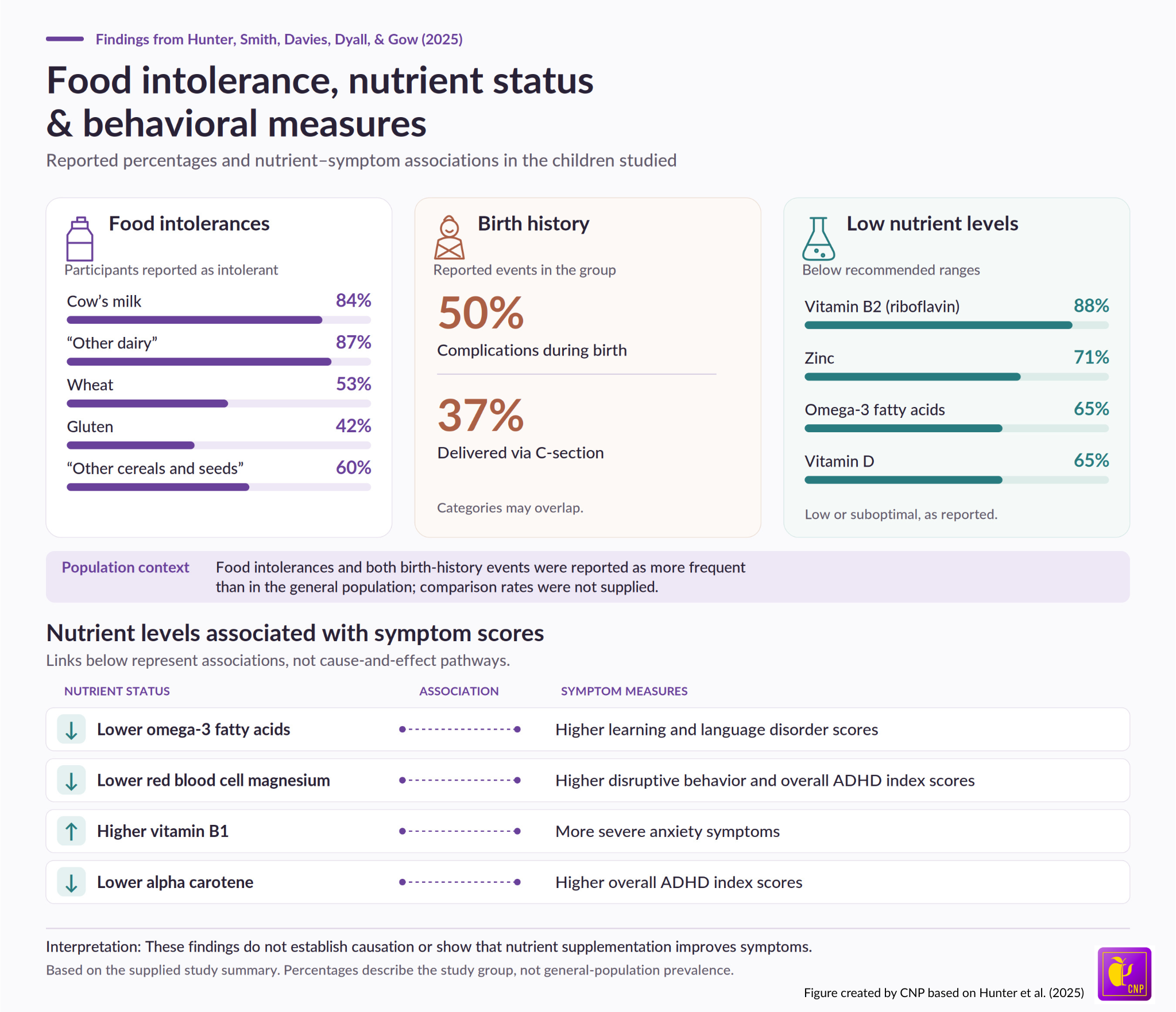Viewport: 1176px width, 1012px height.
Task: Click the "Other dairy" 87% progress bar
Action: coord(219,362)
